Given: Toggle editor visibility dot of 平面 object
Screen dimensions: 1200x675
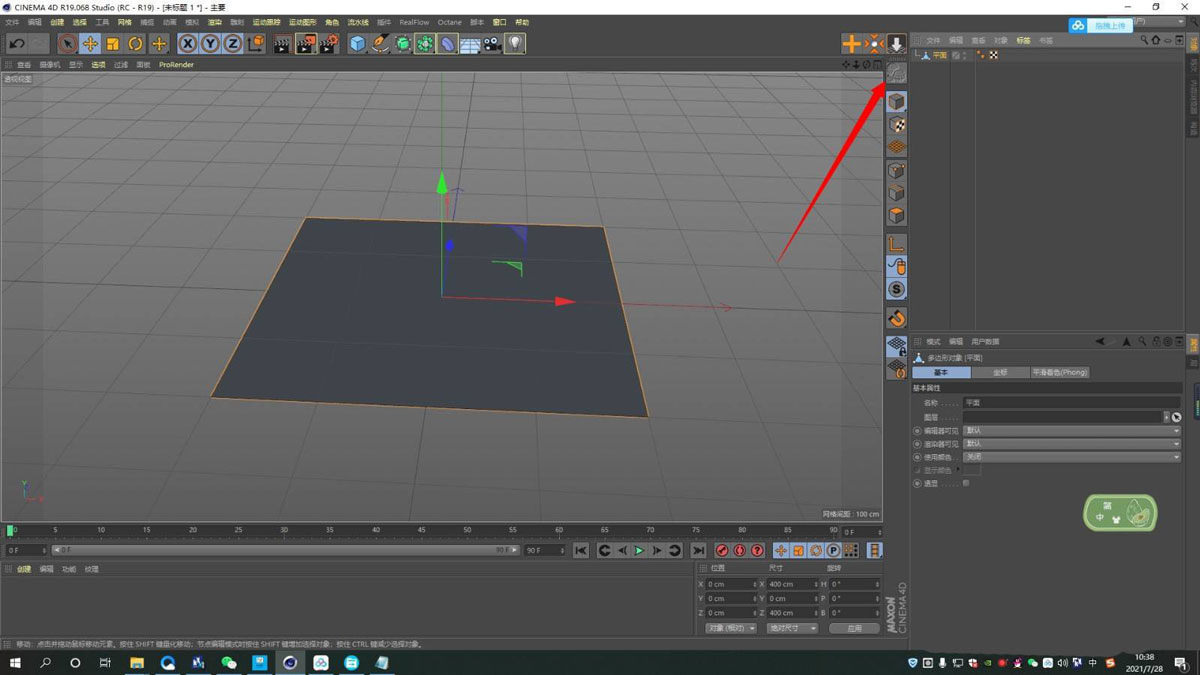Looking at the screenshot, I should click(x=964, y=52).
